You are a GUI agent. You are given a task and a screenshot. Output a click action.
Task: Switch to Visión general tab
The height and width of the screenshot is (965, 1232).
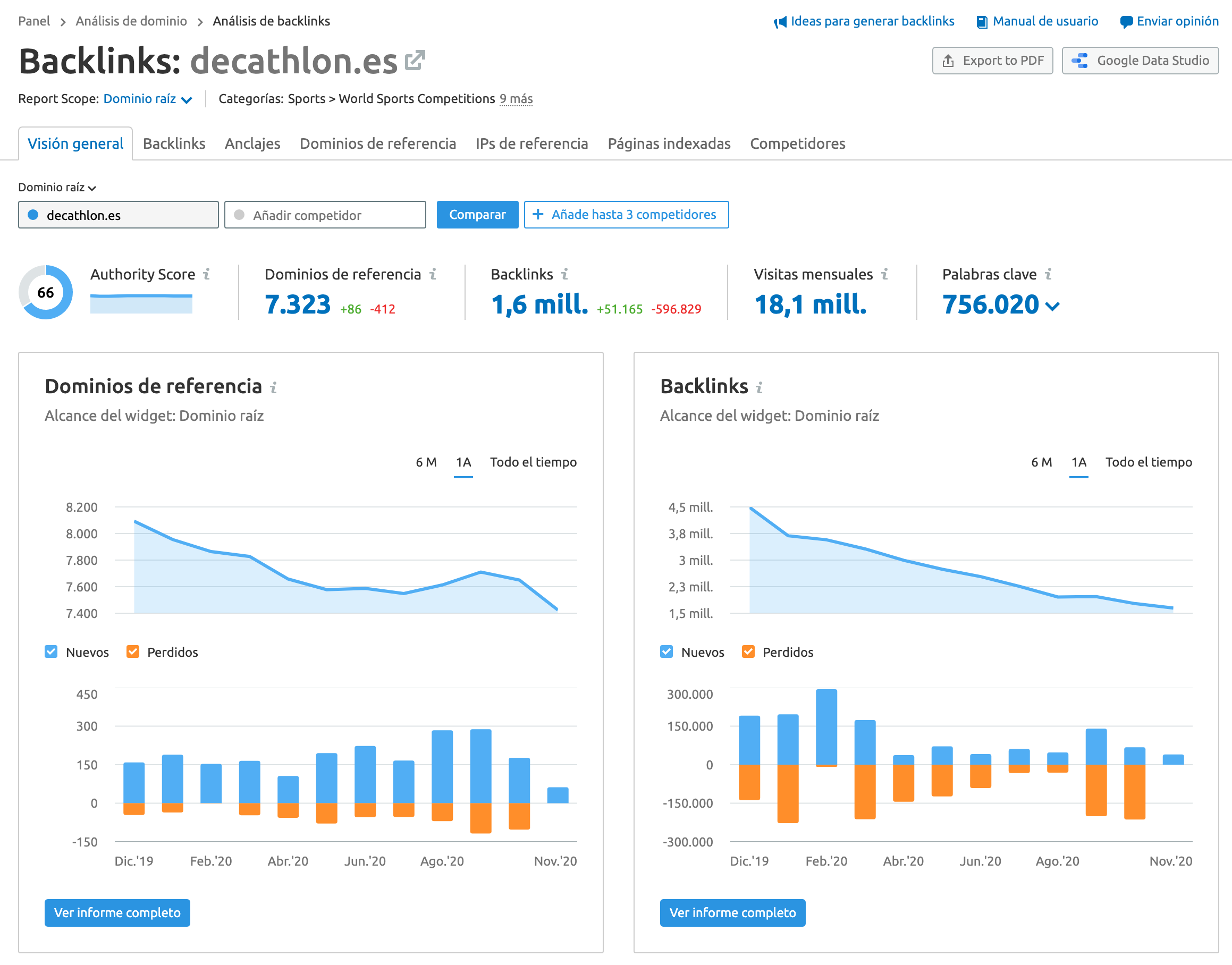(x=75, y=143)
